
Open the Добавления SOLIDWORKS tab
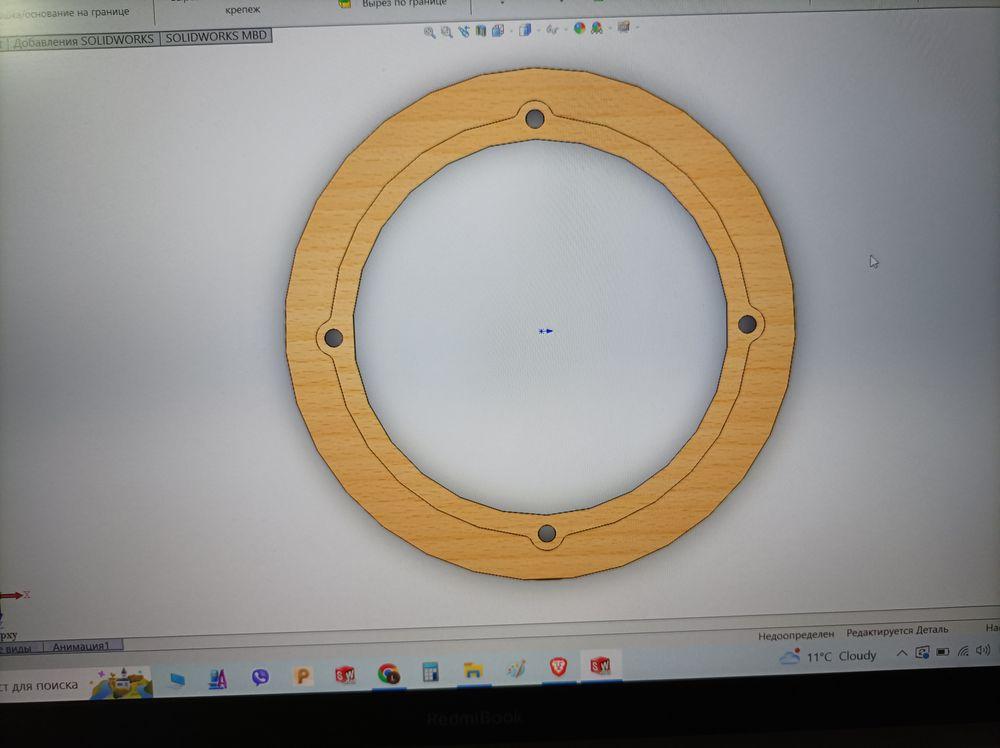83,40
